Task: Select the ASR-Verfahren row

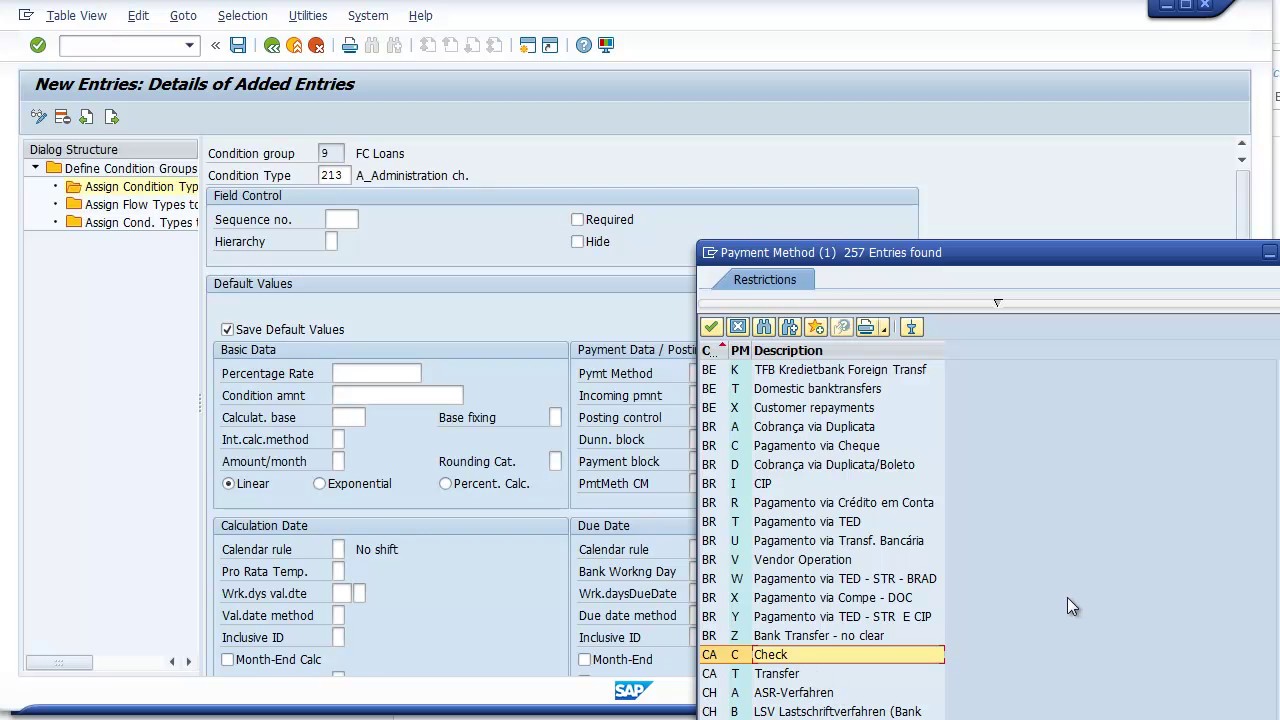Action: [822, 692]
